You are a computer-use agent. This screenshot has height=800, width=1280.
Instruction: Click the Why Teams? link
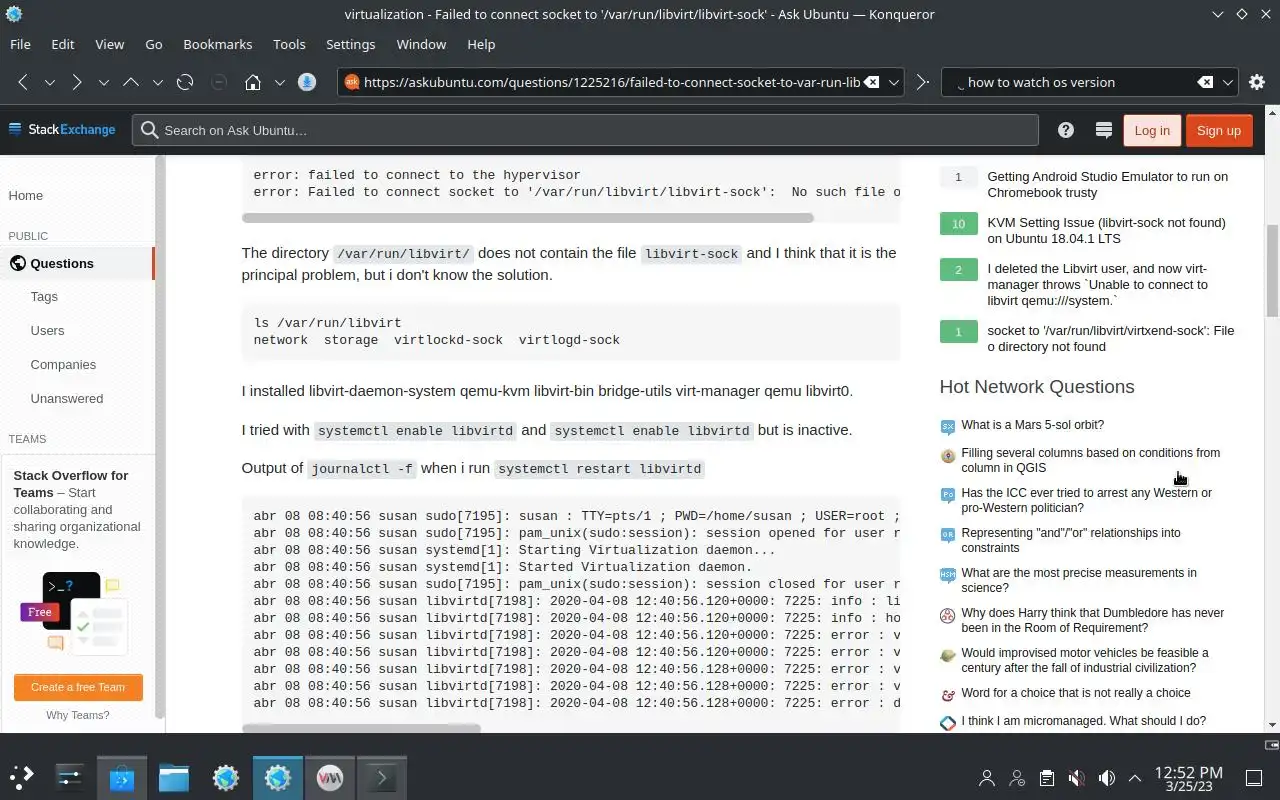[78, 715]
